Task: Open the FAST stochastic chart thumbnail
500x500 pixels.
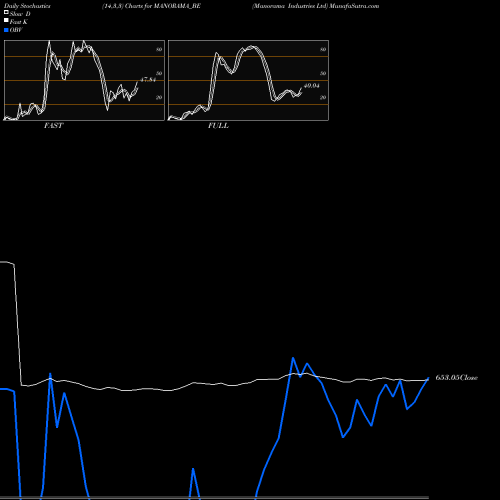Action: (x=84, y=80)
